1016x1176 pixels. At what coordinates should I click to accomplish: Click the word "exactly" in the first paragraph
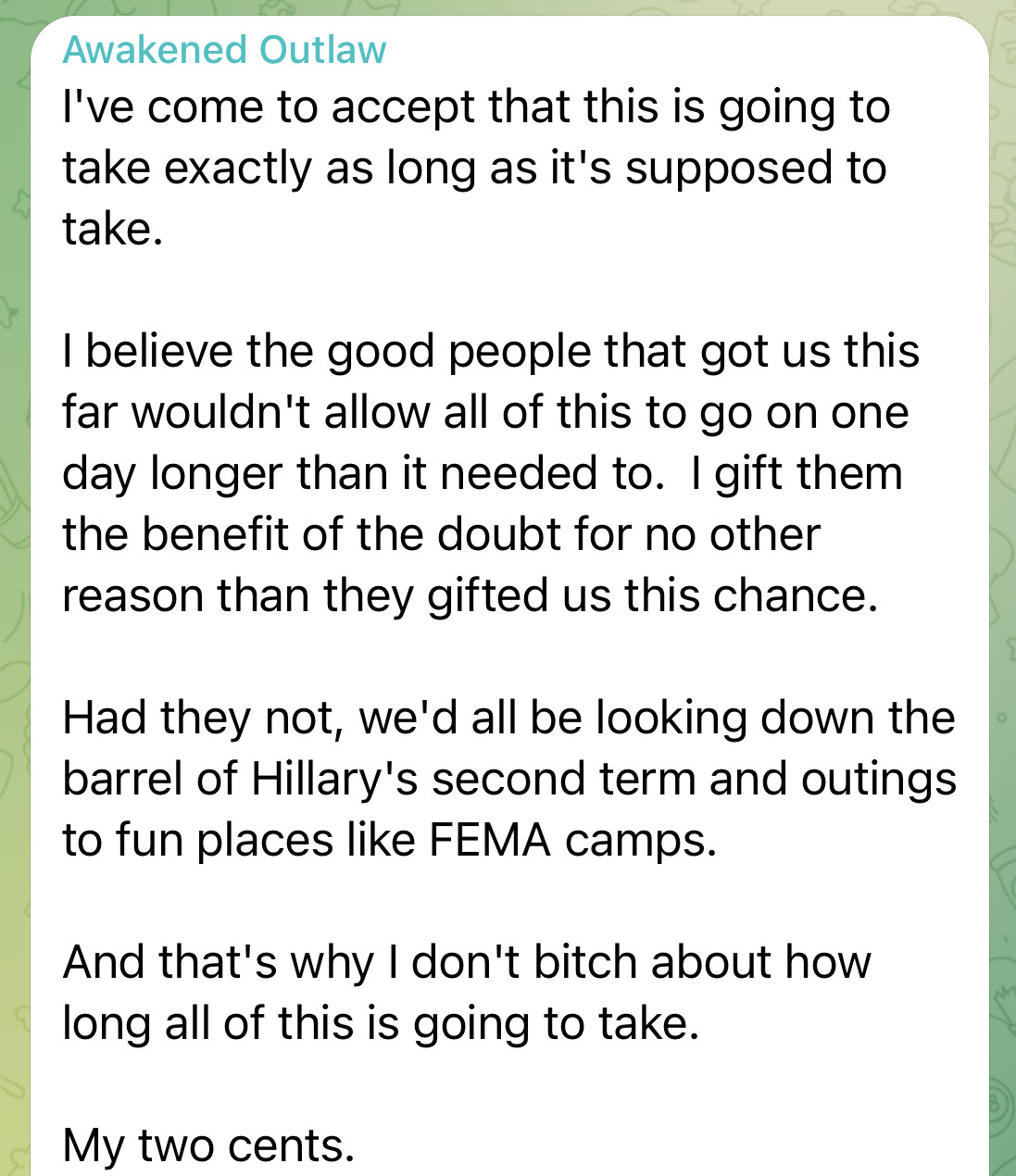click(x=237, y=169)
